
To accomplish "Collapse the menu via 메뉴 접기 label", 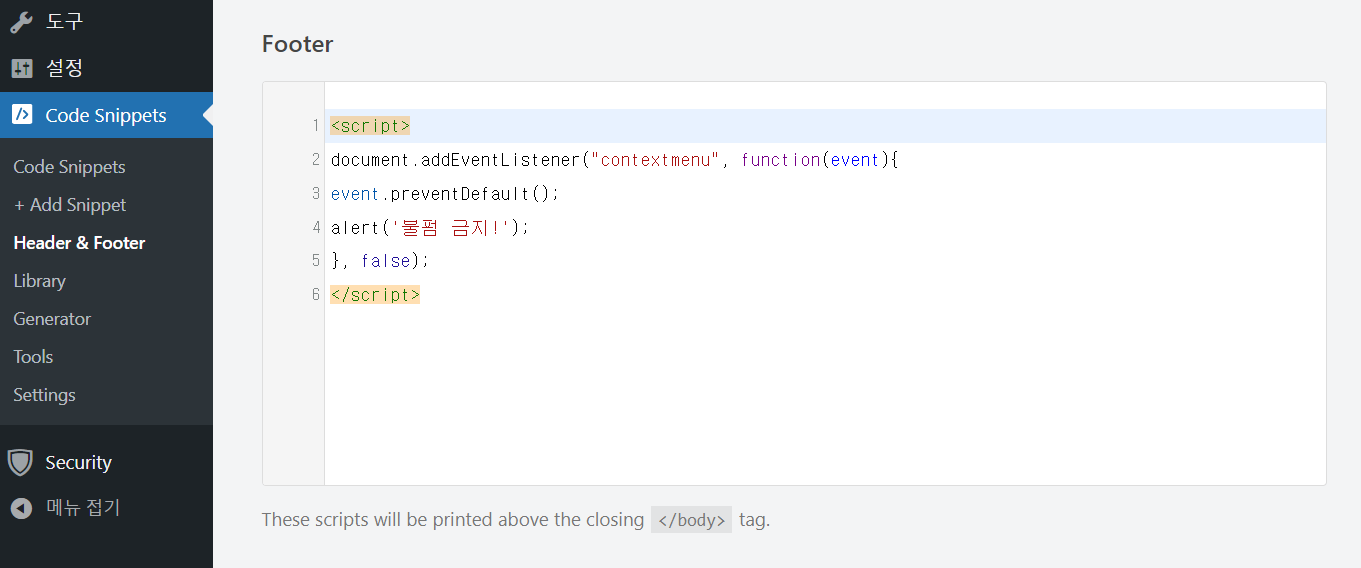I will click(x=83, y=508).
